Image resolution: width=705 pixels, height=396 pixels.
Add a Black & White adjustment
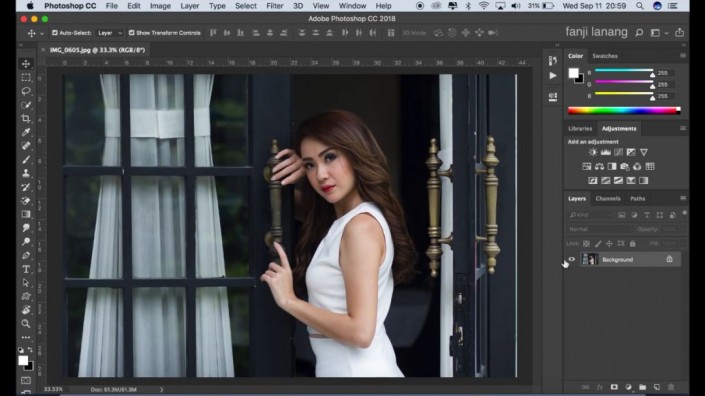(x=612, y=166)
